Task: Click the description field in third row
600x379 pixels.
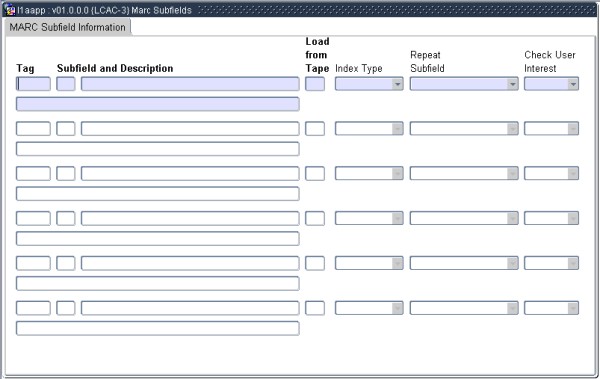Action: point(190,173)
